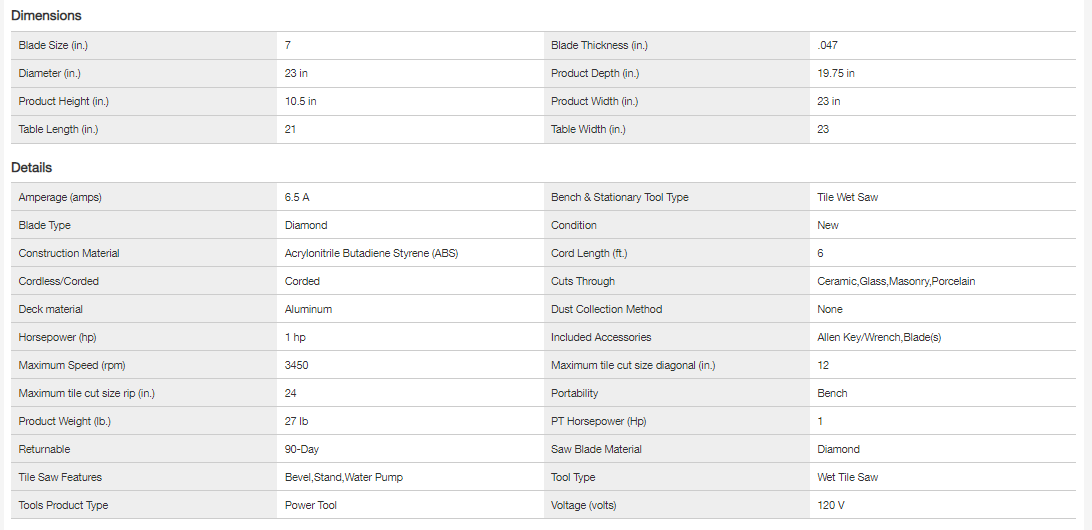1092x530 pixels.
Task: Click the Product Depth value 19.75 in
Action: (x=835, y=73)
